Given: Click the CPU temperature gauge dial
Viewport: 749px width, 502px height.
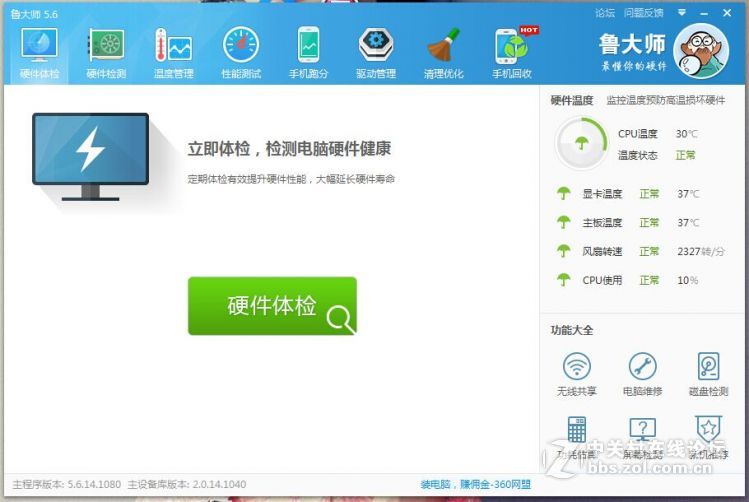Looking at the screenshot, I should point(581,143).
